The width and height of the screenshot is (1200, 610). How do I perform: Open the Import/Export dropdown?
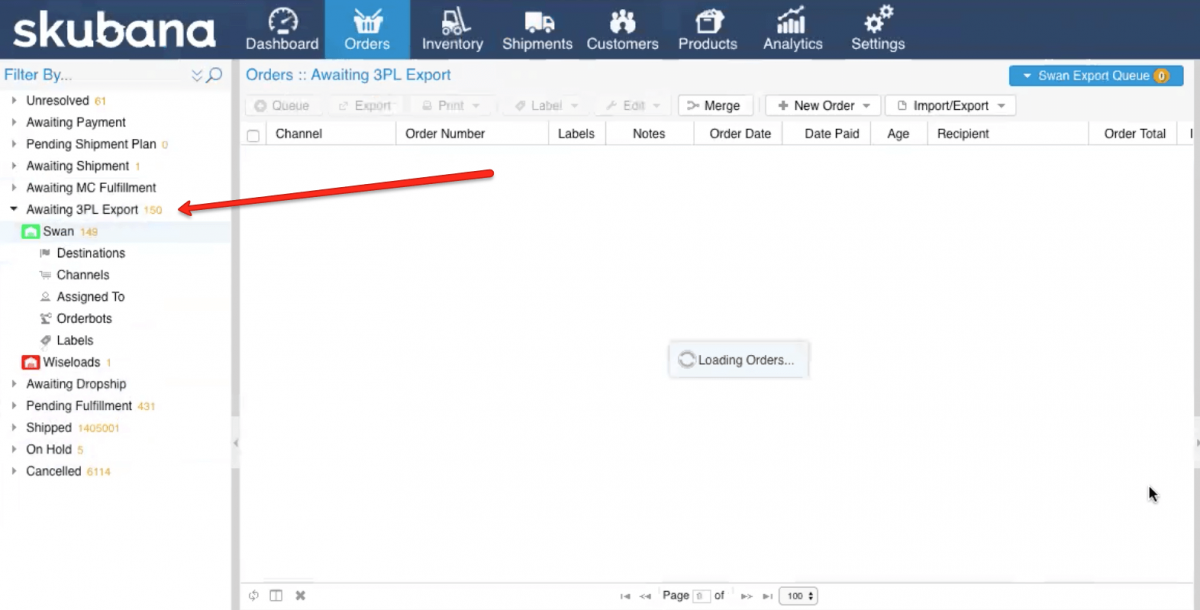[x=950, y=106]
